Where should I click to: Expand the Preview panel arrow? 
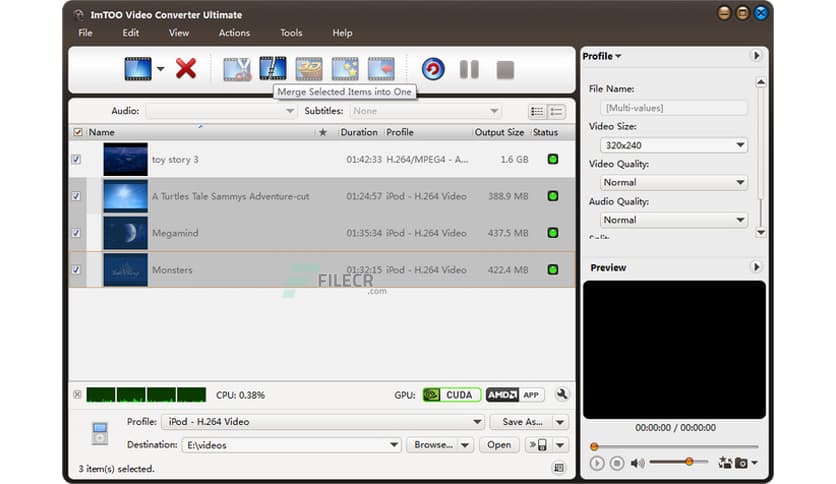(756, 267)
